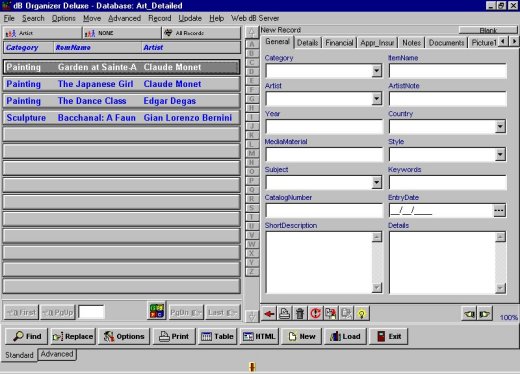Click the Keywords input field
The width and height of the screenshot is (520, 374).
click(448, 182)
